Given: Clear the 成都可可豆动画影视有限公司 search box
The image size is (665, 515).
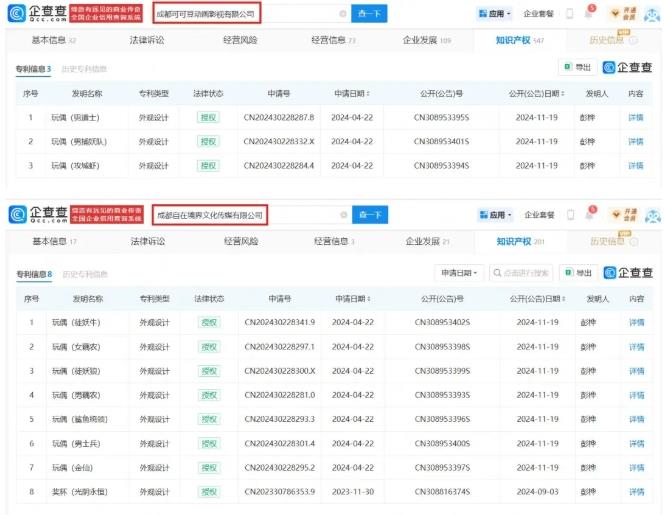Looking at the screenshot, I should coord(343,14).
